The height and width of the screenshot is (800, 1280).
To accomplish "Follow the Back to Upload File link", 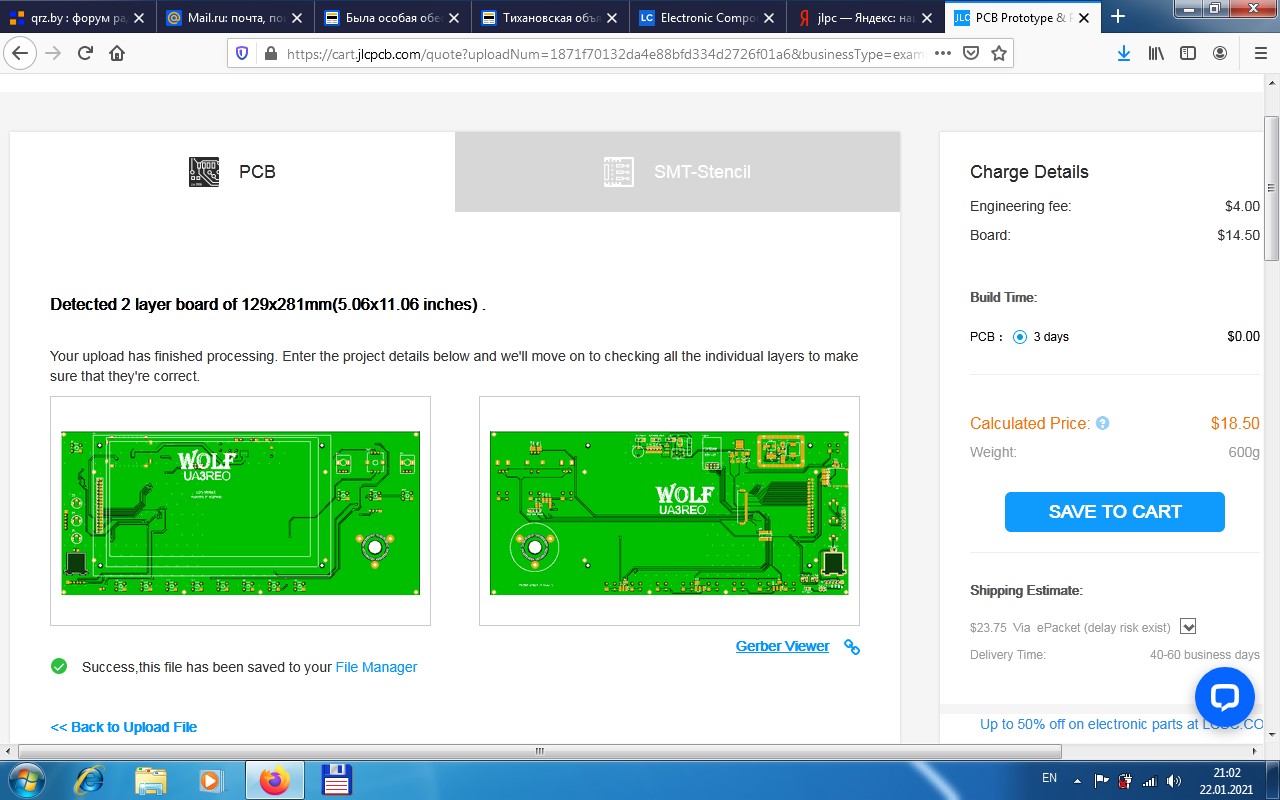I will pyautogui.click(x=124, y=727).
